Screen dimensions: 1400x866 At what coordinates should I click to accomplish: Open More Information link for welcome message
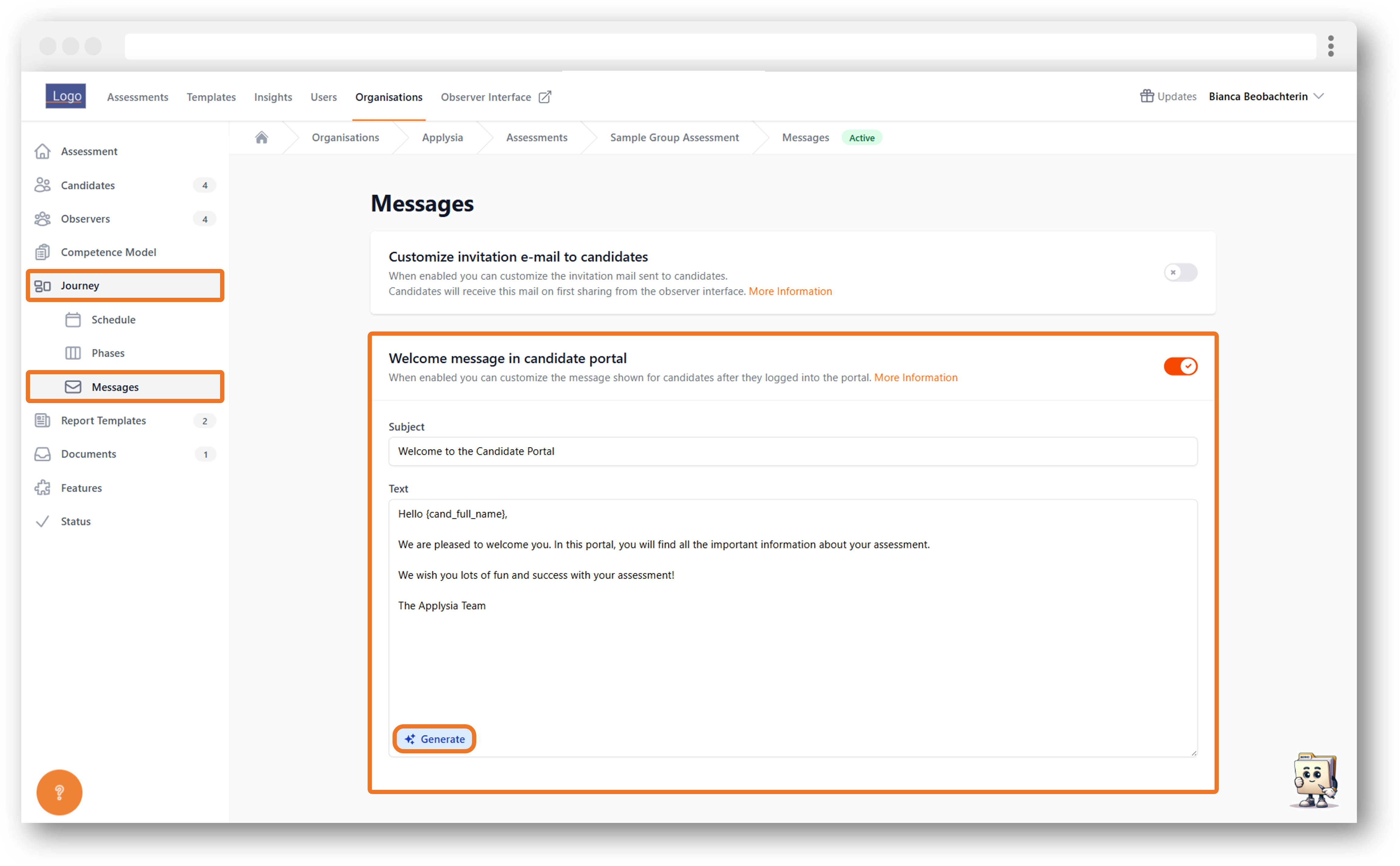click(916, 377)
